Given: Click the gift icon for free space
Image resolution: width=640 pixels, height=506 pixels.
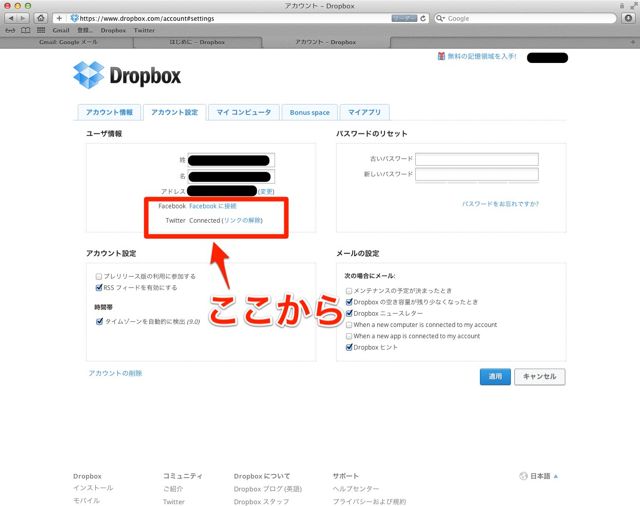Looking at the screenshot, I should (441, 56).
